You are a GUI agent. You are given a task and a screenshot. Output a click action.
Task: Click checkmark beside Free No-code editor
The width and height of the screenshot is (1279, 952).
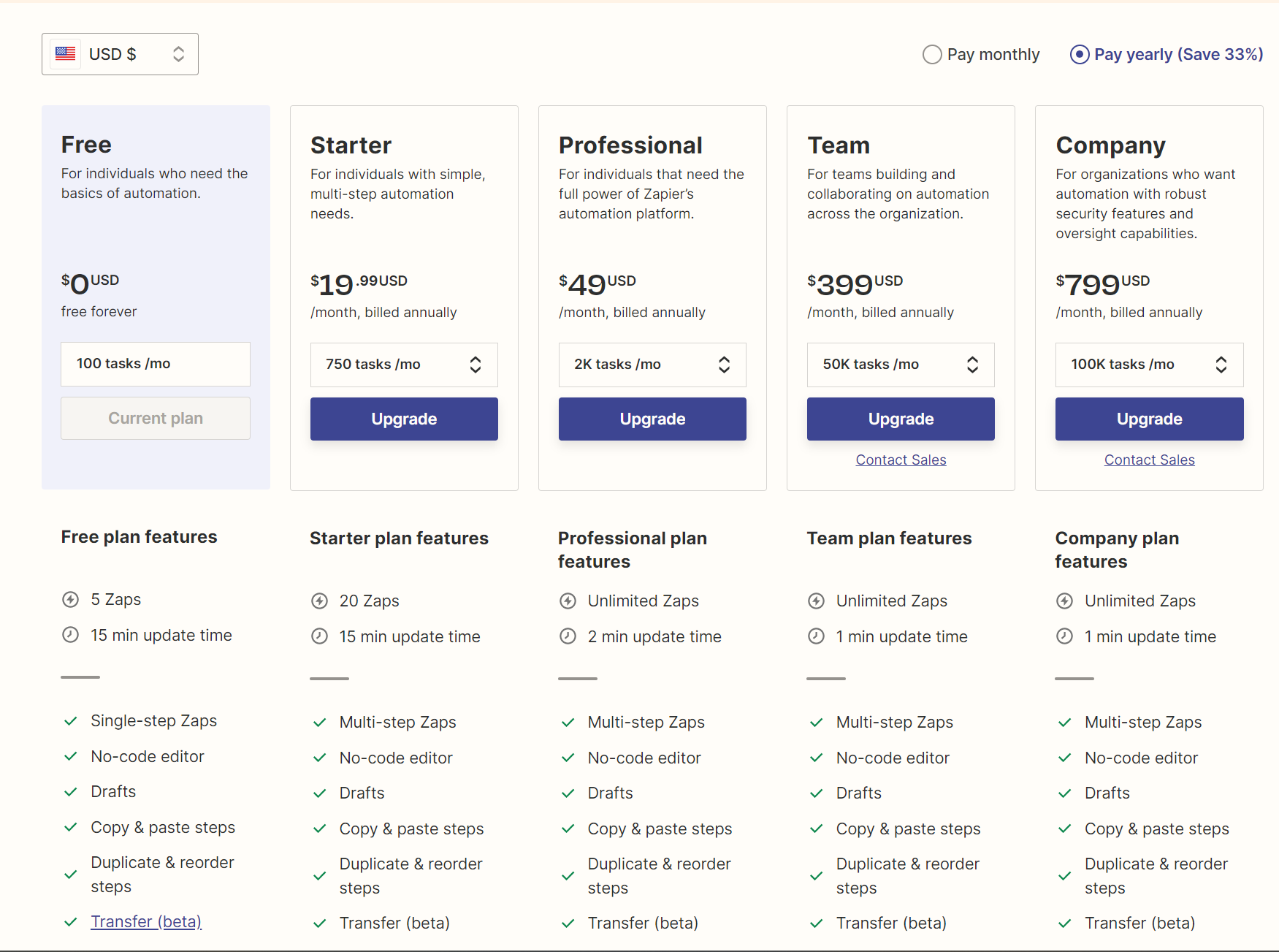71,757
